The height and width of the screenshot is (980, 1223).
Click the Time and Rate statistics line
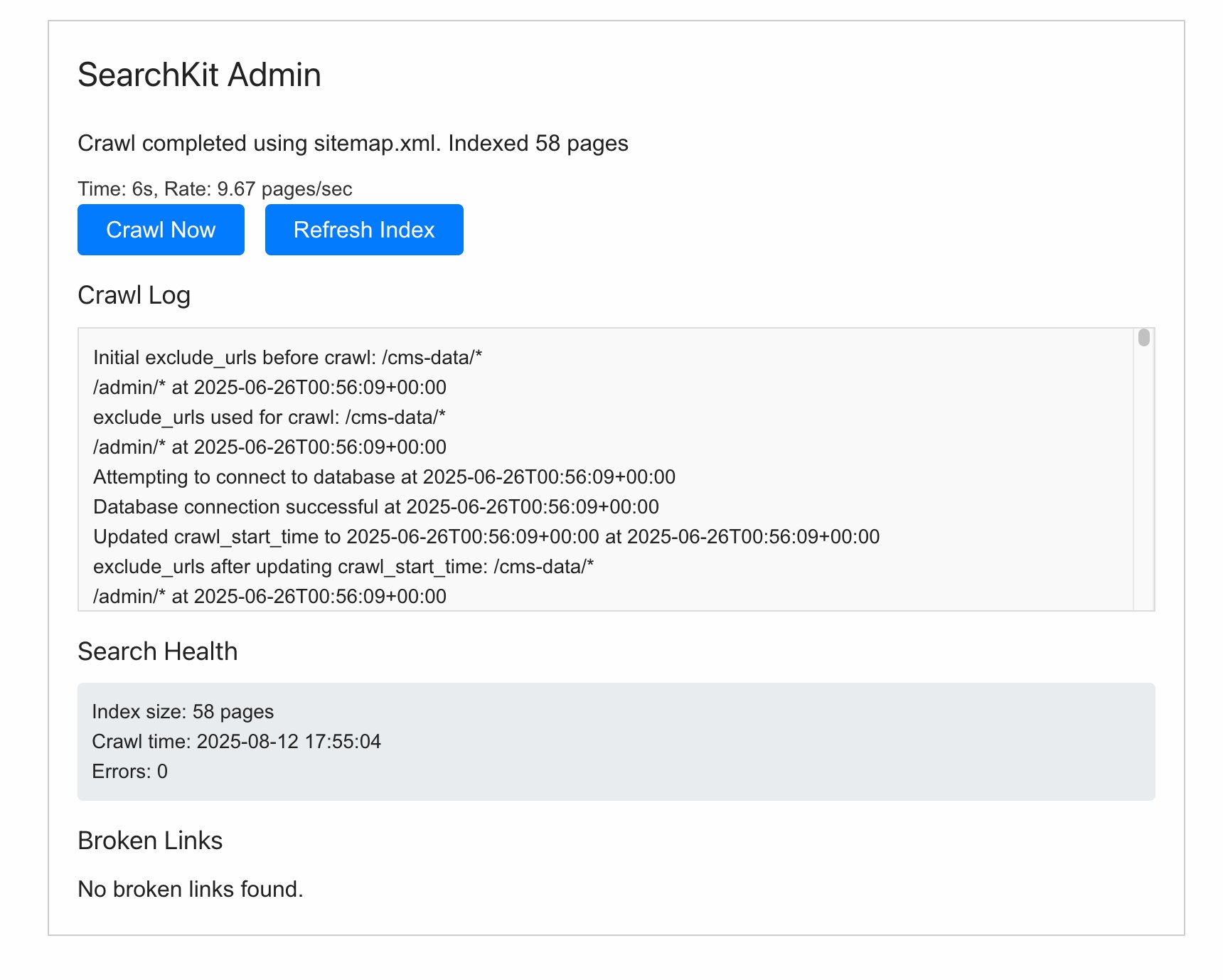(x=215, y=188)
